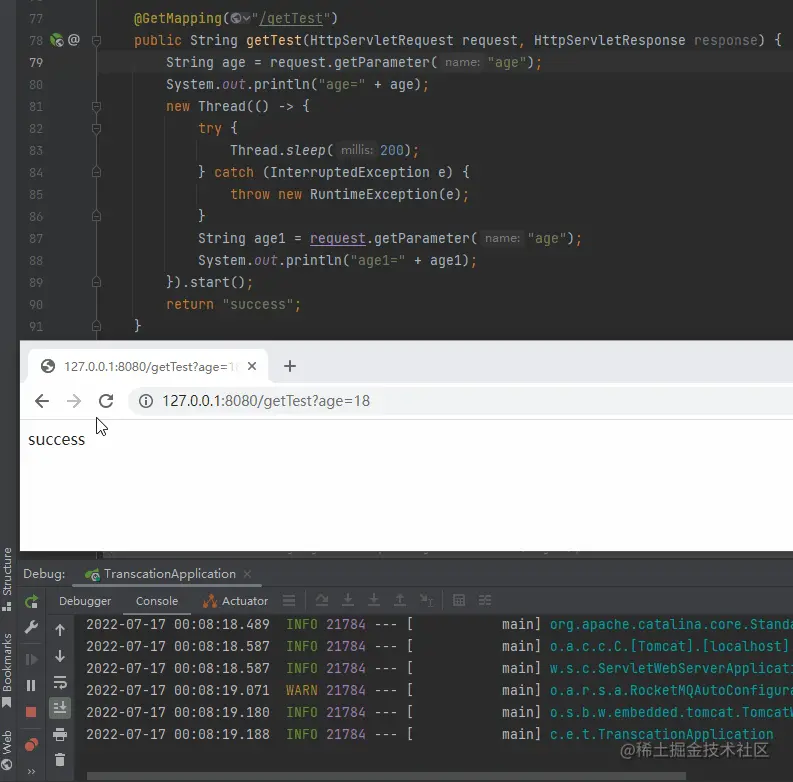
Task: Click the log line timestamped 00:08:18.489
Action: tap(439, 624)
